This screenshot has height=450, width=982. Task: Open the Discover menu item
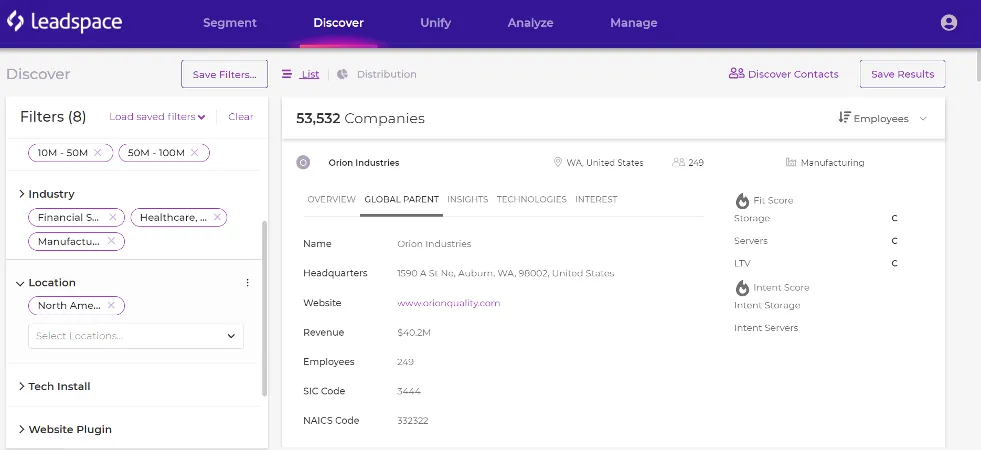[338, 23]
